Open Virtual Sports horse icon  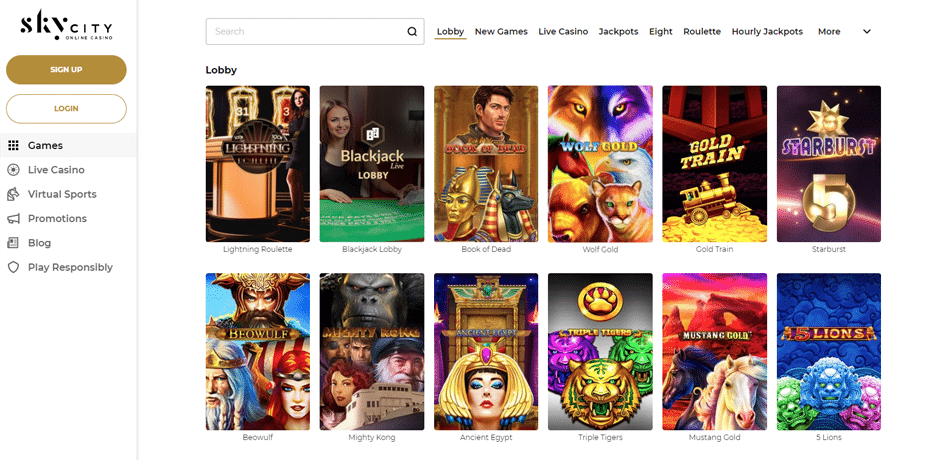[x=13, y=194]
